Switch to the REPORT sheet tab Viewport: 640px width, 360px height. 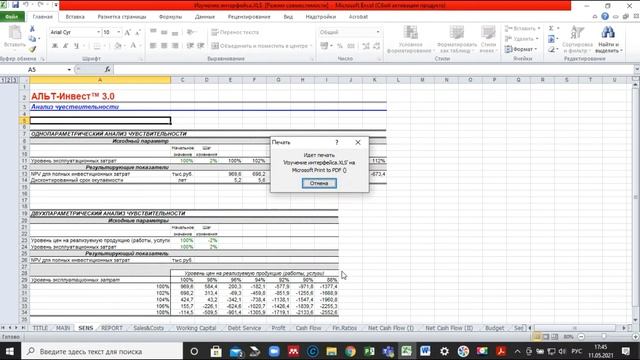point(111,328)
